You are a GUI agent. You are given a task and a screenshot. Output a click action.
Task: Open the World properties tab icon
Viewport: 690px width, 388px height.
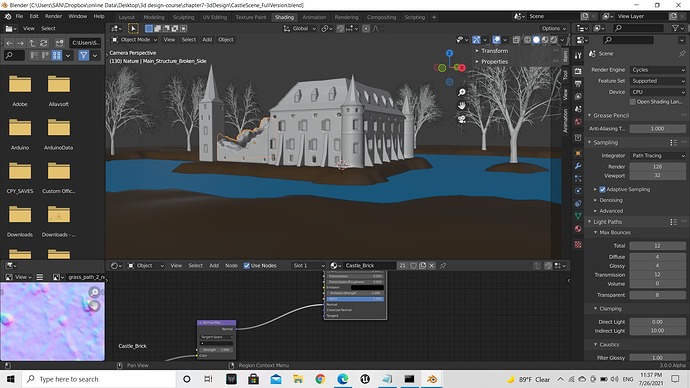578,121
